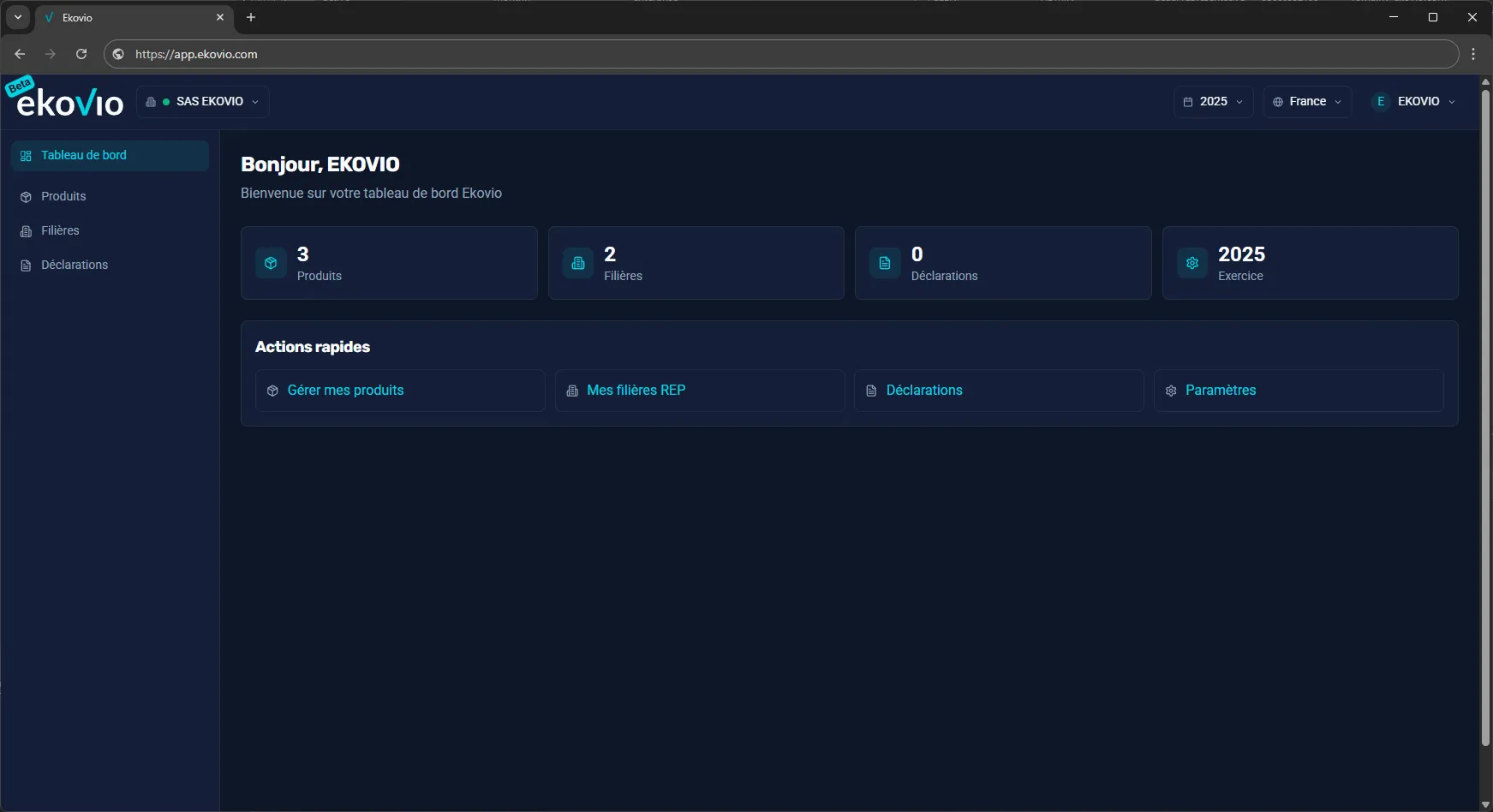
Task: Click the '2' count on the Filières card
Action: [x=610, y=254]
